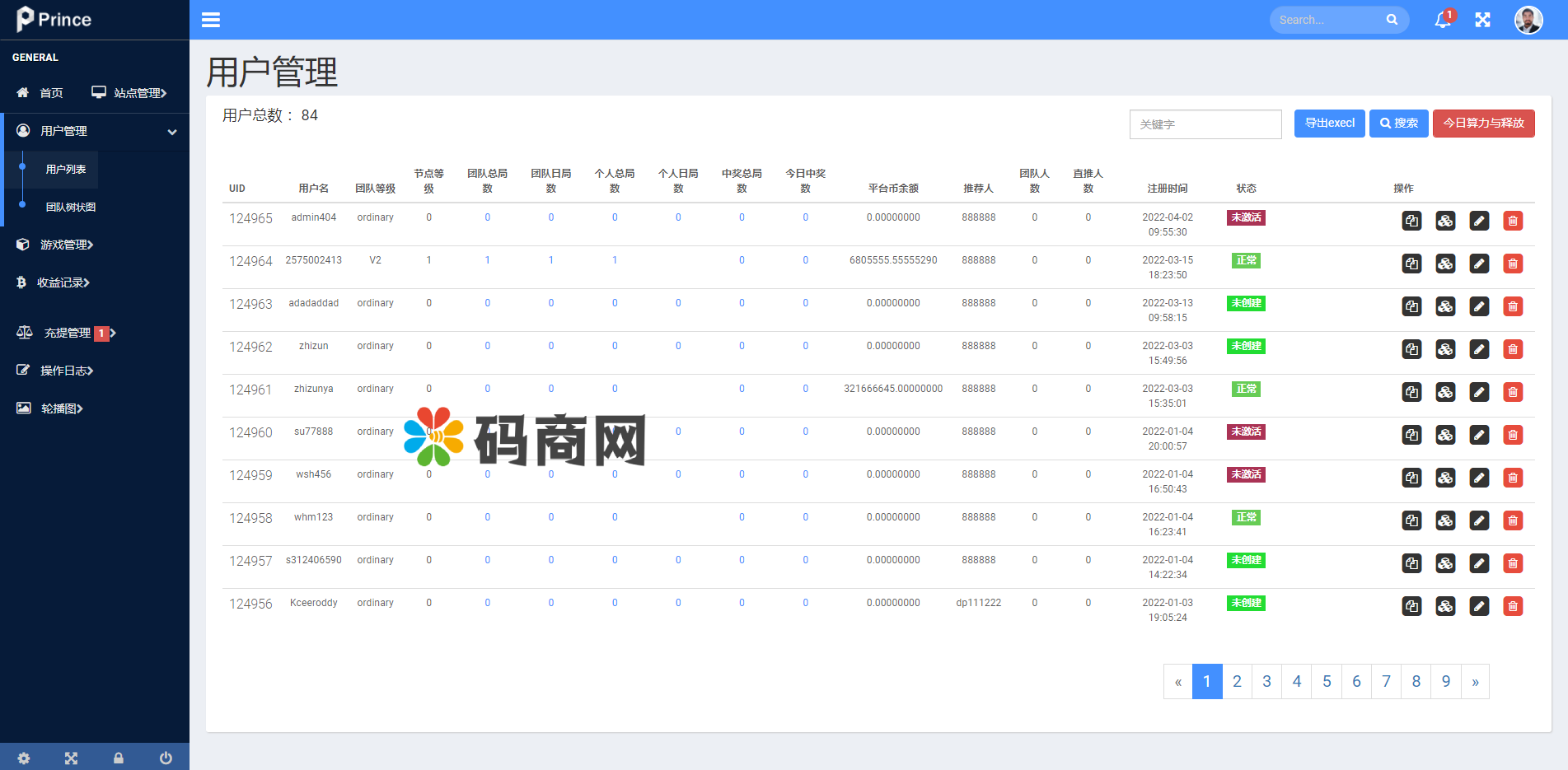Image resolution: width=1568 pixels, height=770 pixels.
Task: Go to page 5 in pagination
Action: [1327, 681]
